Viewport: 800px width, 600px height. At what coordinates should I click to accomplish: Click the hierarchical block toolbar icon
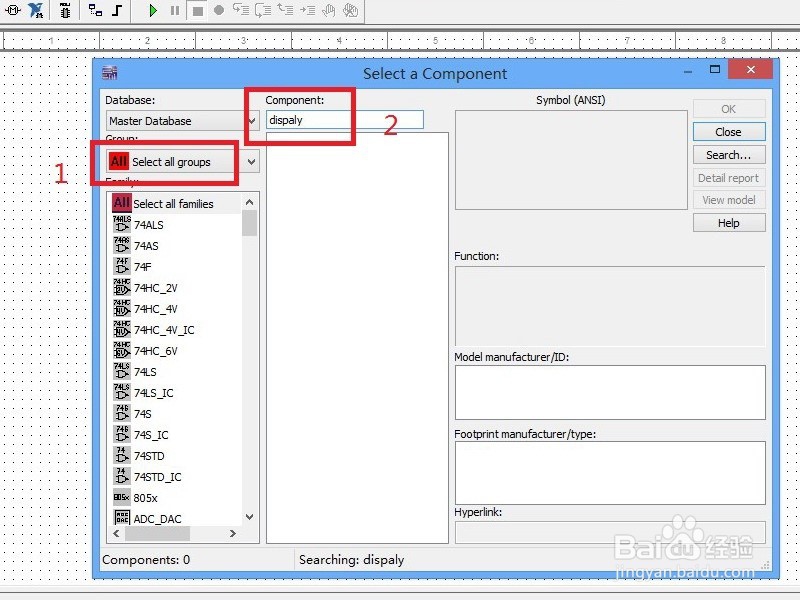tap(95, 10)
